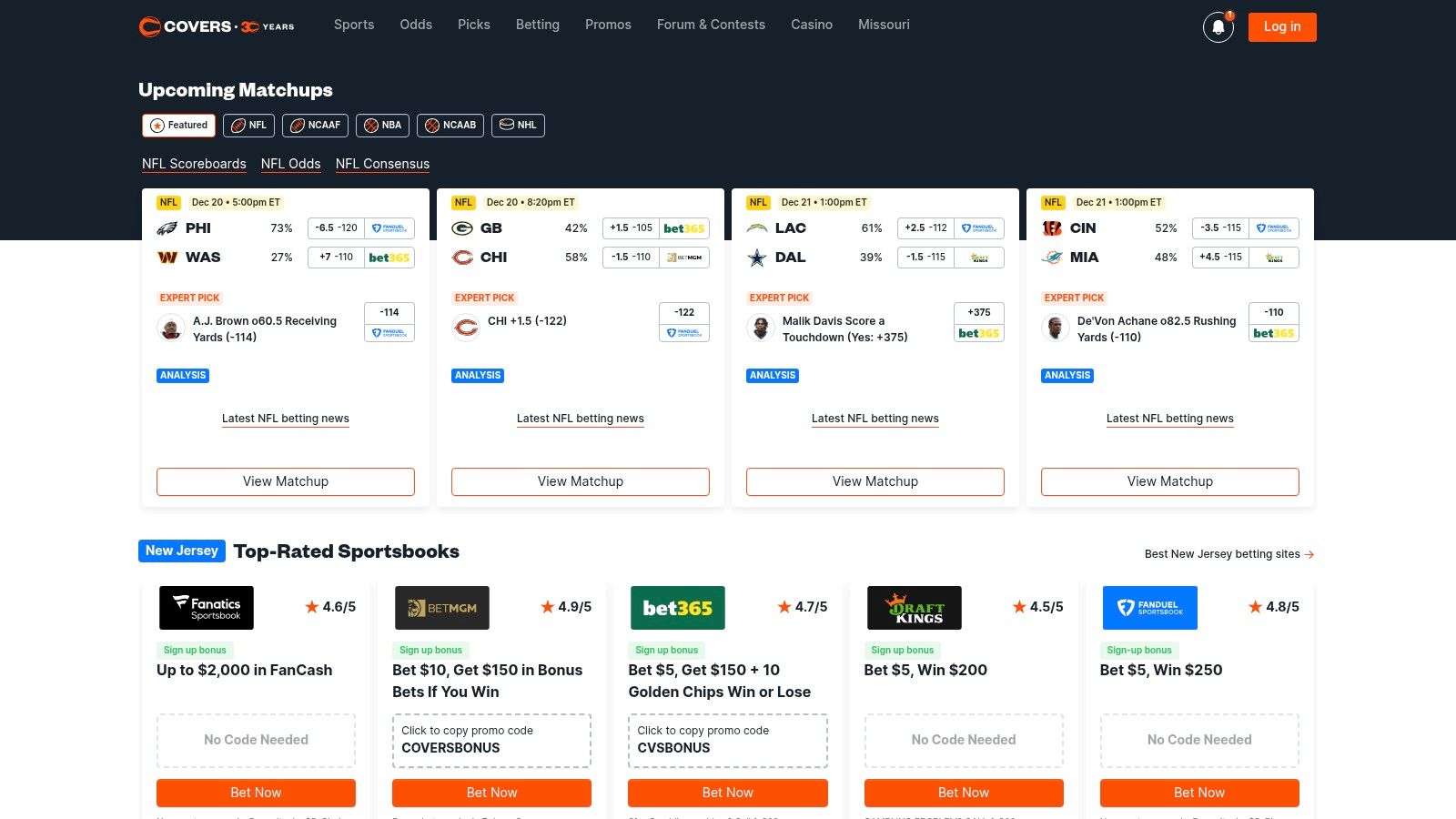
Task: Click the Cowboys logo in the LAC-DAL matchup
Action: pyautogui.click(x=756, y=258)
